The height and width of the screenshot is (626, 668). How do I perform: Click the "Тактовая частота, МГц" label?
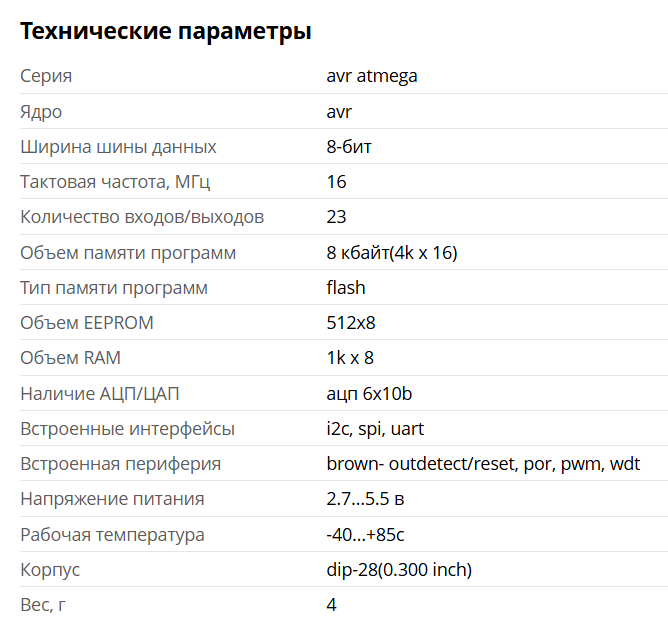click(x=115, y=182)
